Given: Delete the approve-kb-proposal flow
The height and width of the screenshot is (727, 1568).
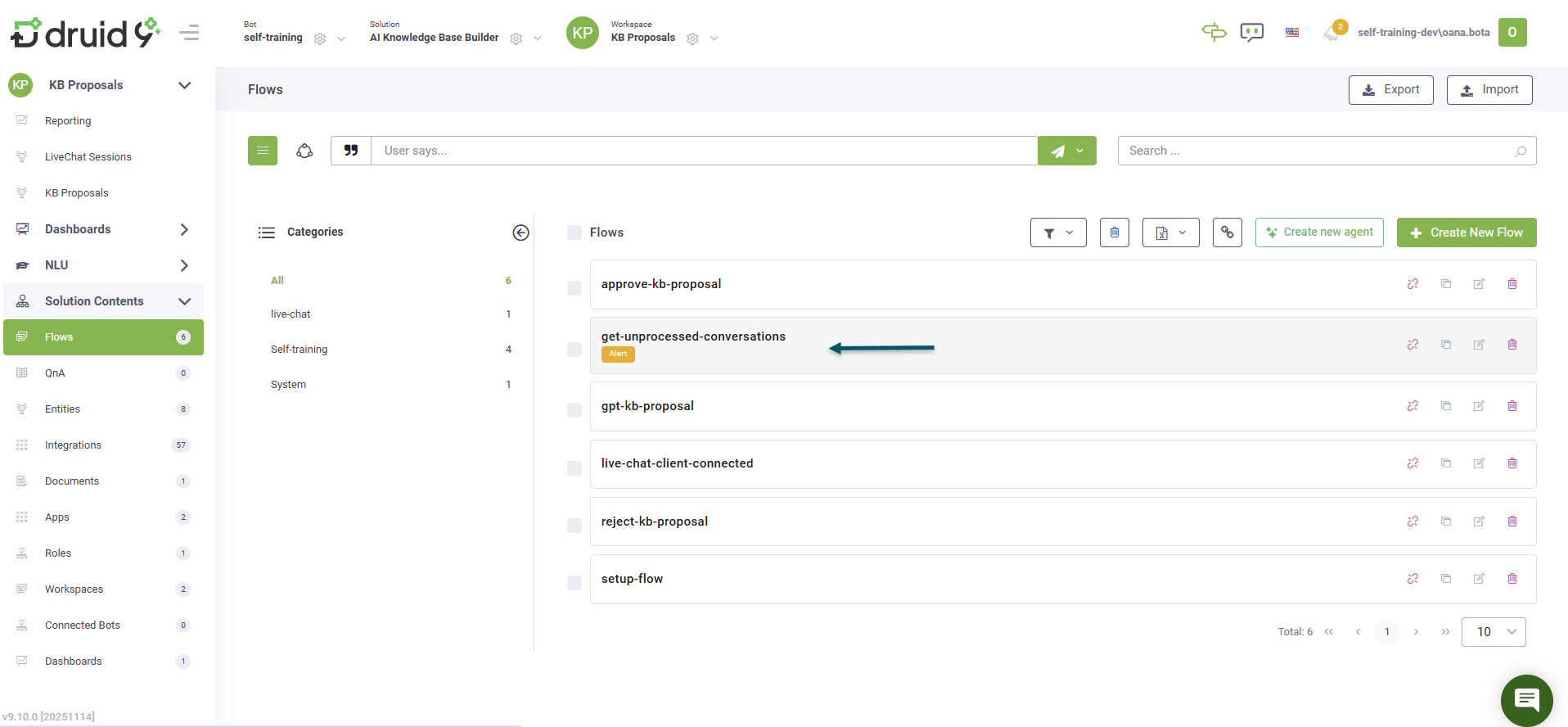Looking at the screenshot, I should pos(1512,284).
